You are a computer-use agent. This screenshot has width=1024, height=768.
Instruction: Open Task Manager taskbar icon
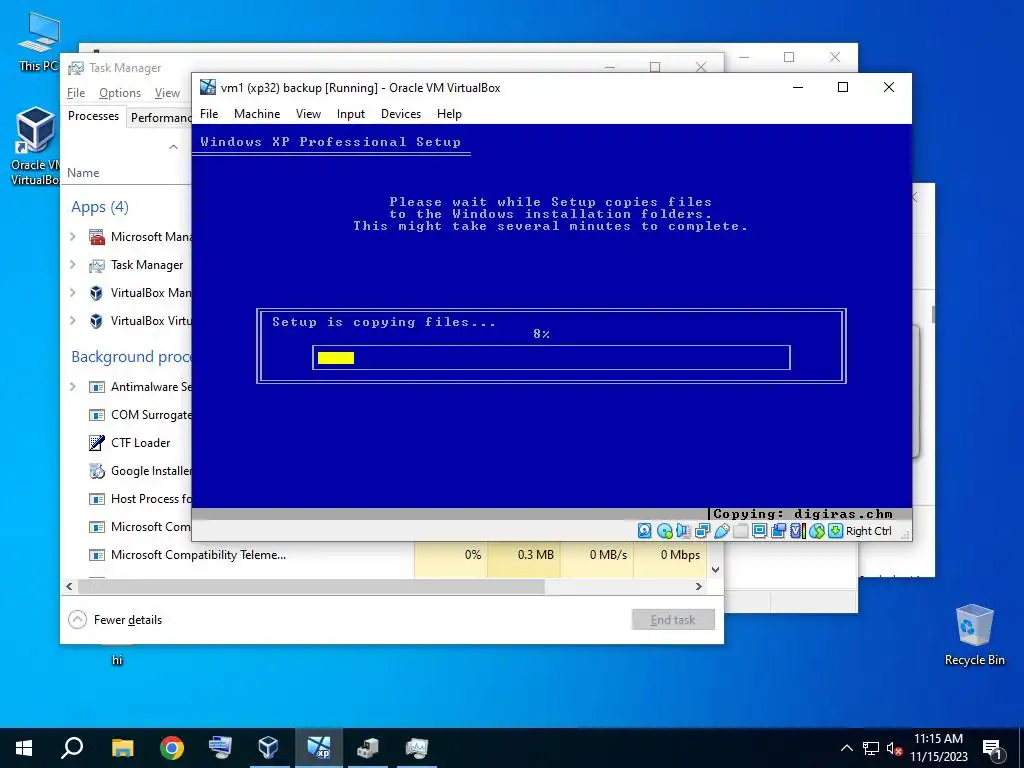pos(417,748)
